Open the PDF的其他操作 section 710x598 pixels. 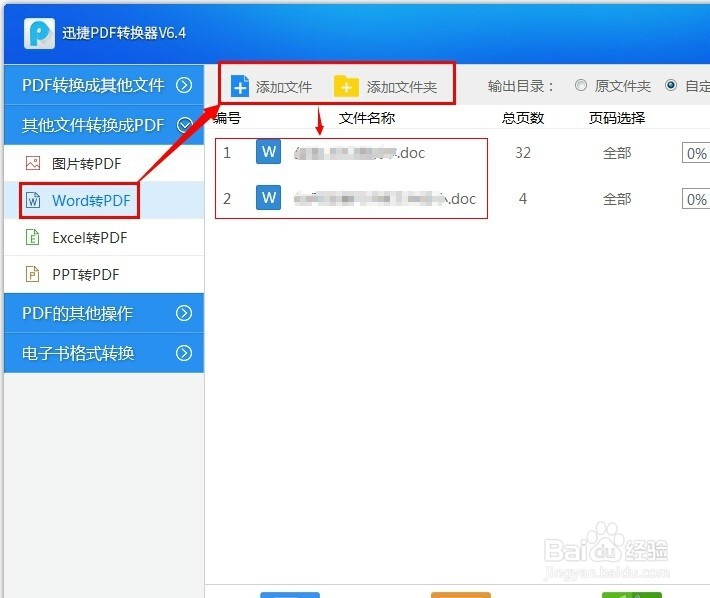[104, 313]
